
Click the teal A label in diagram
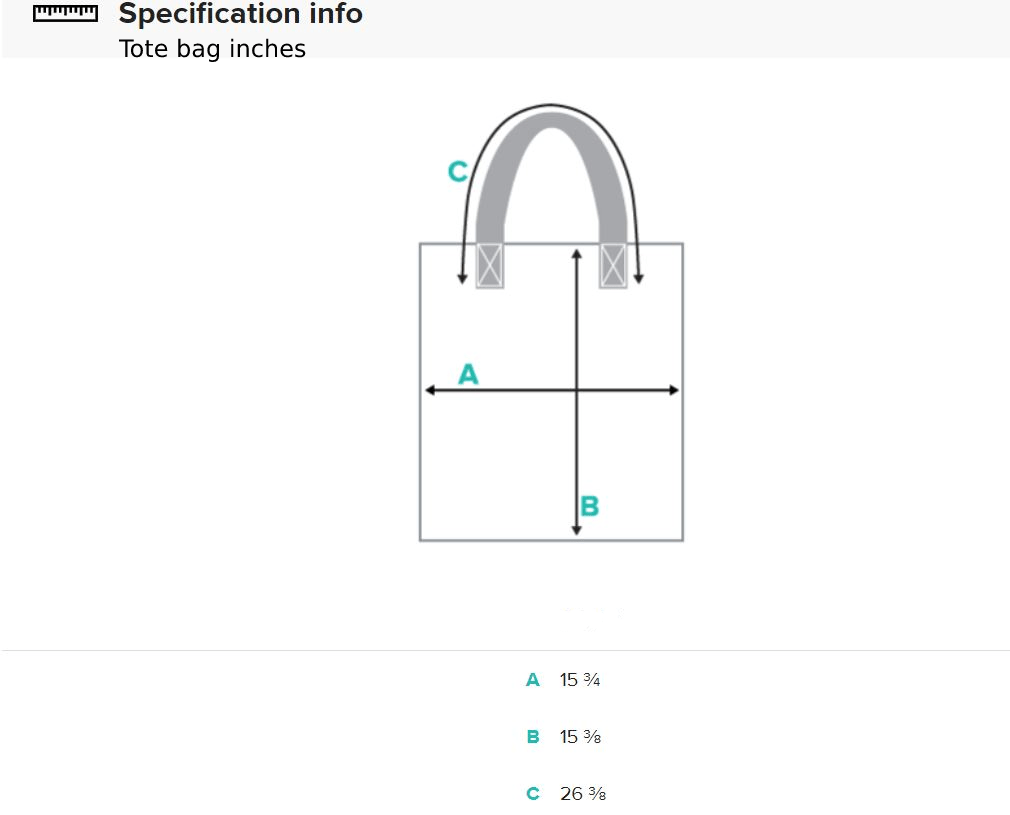click(x=468, y=375)
